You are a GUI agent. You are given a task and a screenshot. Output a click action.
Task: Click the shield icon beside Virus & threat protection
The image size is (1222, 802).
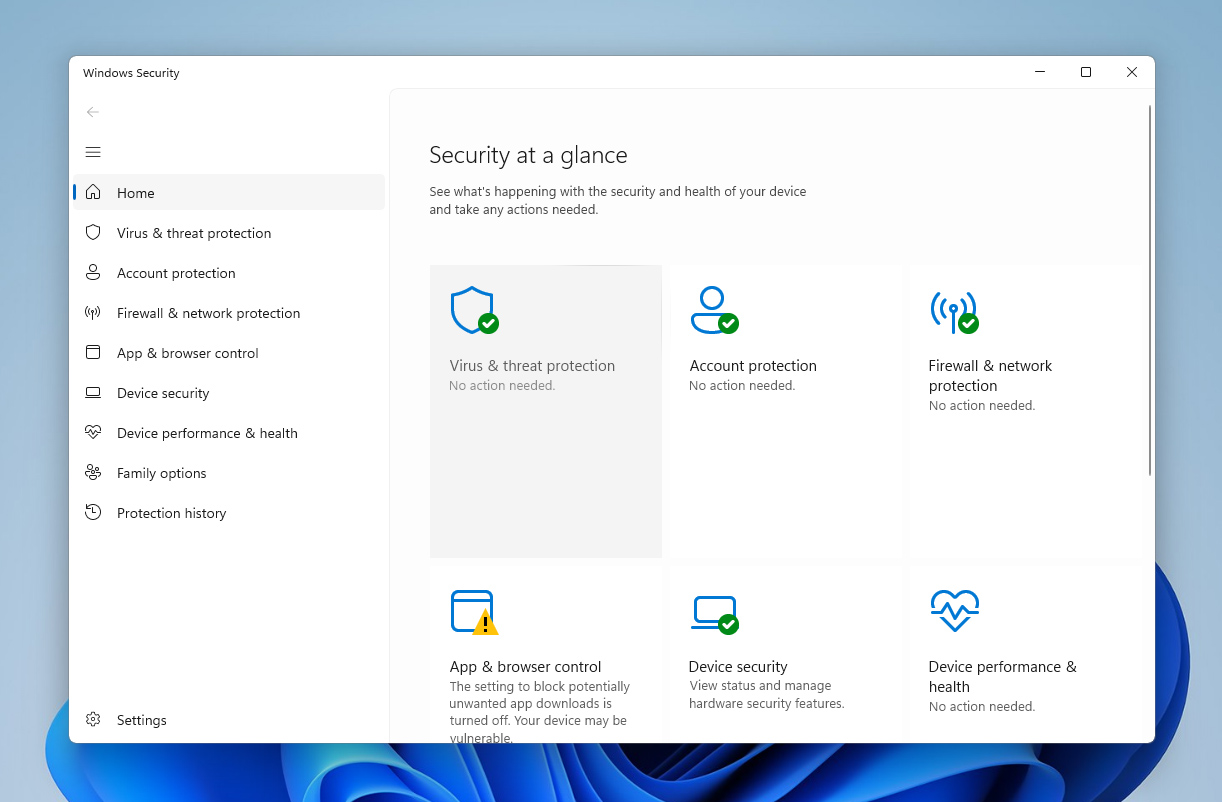(x=93, y=232)
